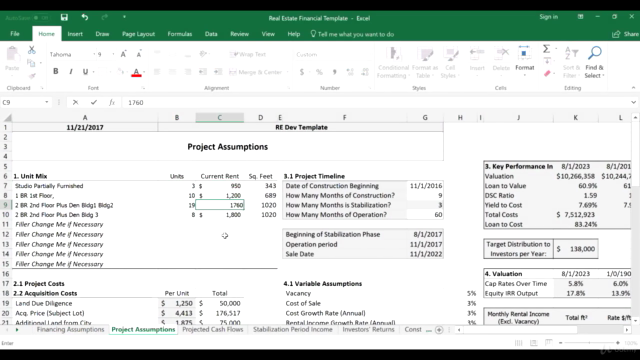Screen dimensions: 640x360
Task: Click the Cut scissors icon
Action: (31, 50)
